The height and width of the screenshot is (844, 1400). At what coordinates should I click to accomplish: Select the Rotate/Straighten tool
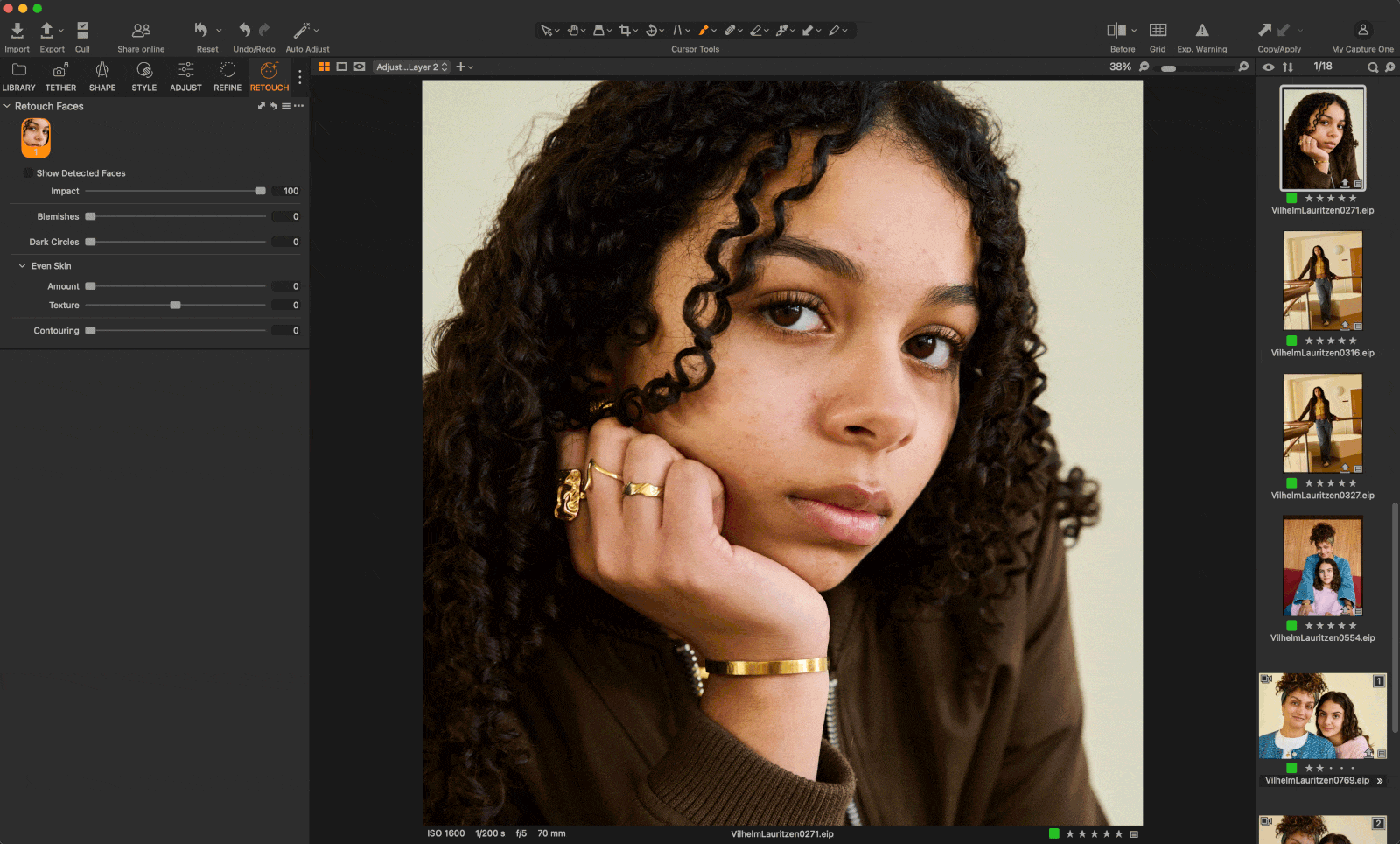click(652, 30)
